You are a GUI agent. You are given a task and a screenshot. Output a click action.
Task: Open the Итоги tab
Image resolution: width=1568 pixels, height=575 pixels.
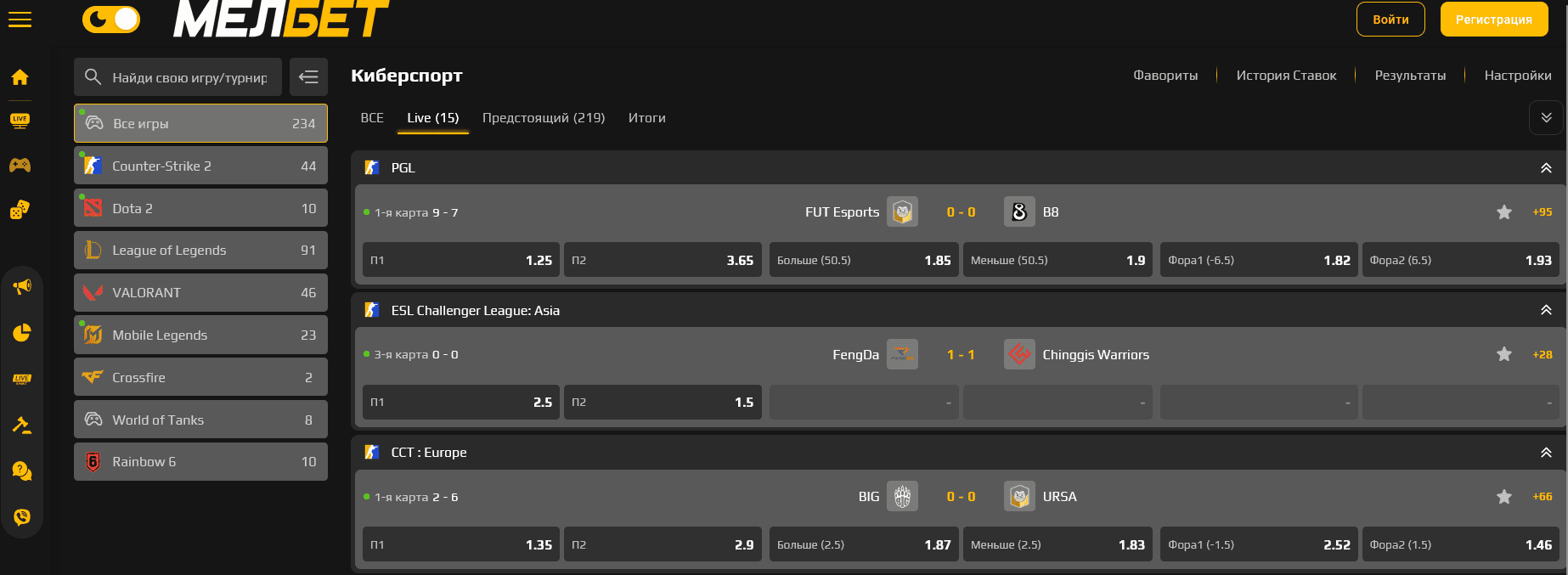(646, 118)
